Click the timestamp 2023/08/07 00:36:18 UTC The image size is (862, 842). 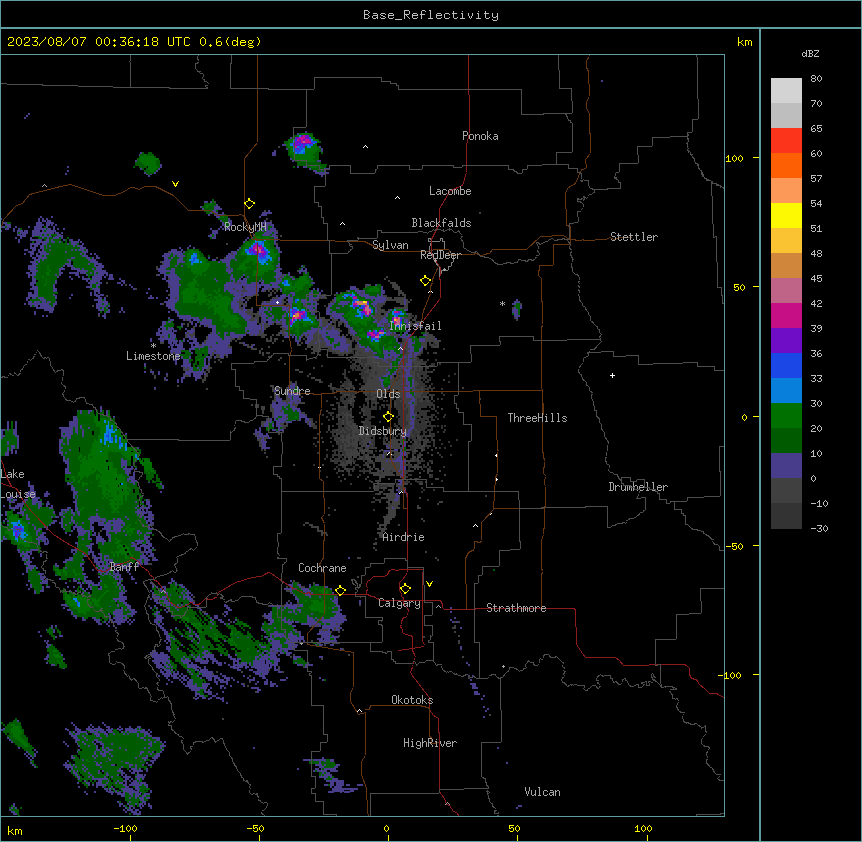point(100,42)
